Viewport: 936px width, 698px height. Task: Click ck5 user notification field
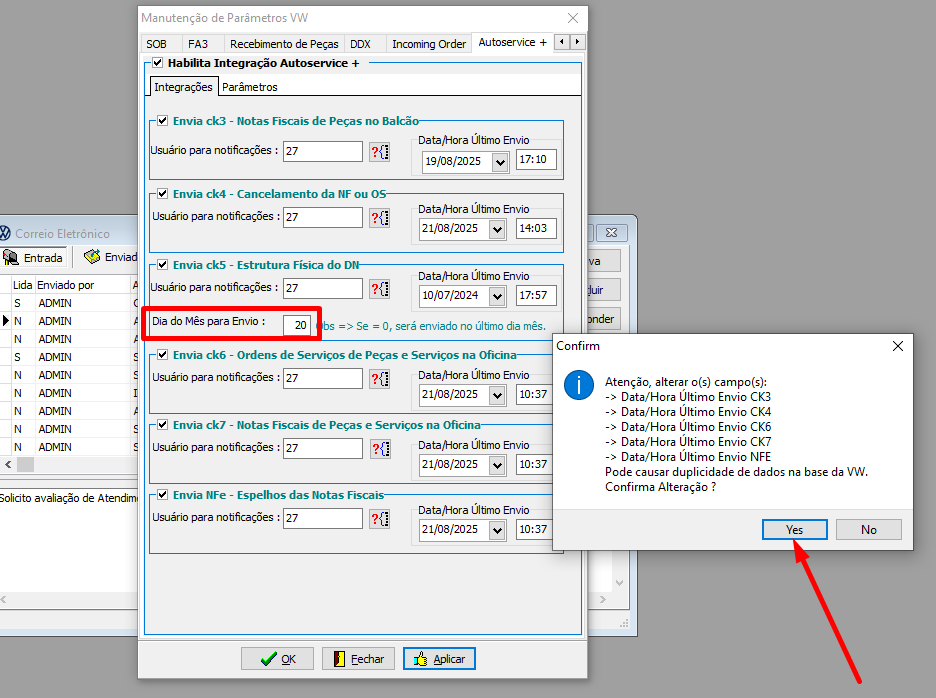[x=322, y=288]
